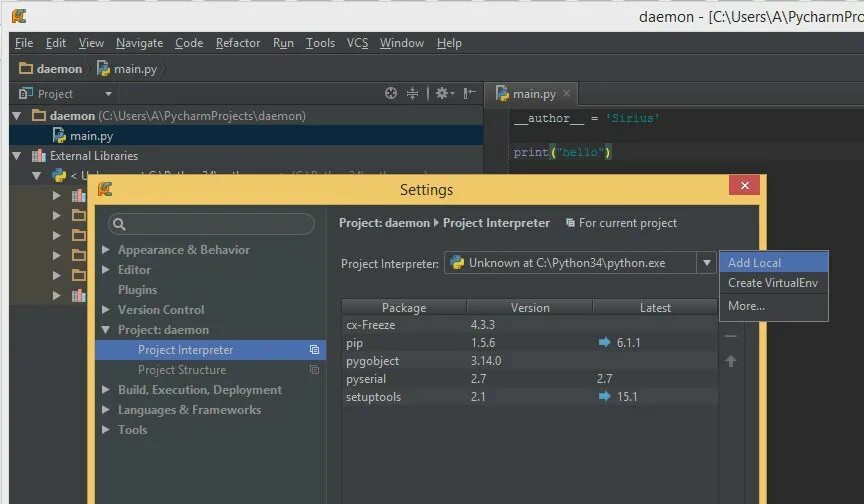Image resolution: width=864 pixels, height=504 pixels.
Task: Collapse the External Libraries node
Action: click(17, 156)
